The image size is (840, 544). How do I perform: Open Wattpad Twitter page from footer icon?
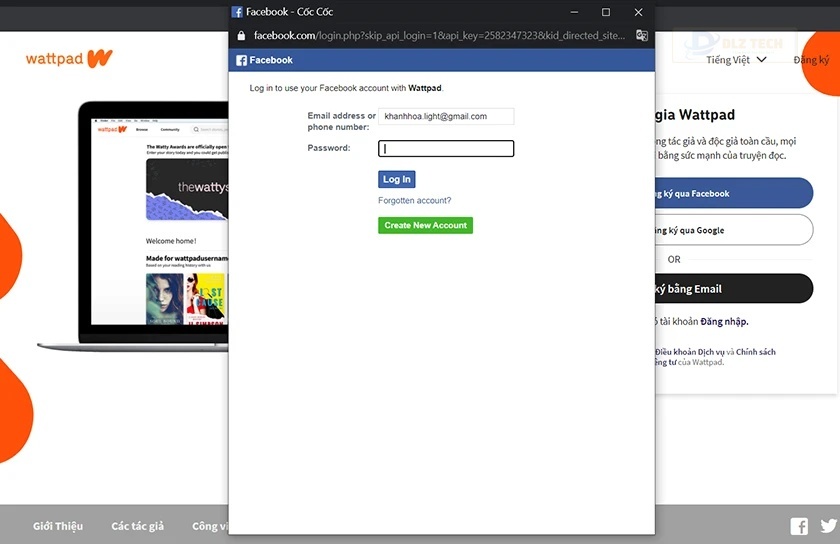tap(829, 526)
